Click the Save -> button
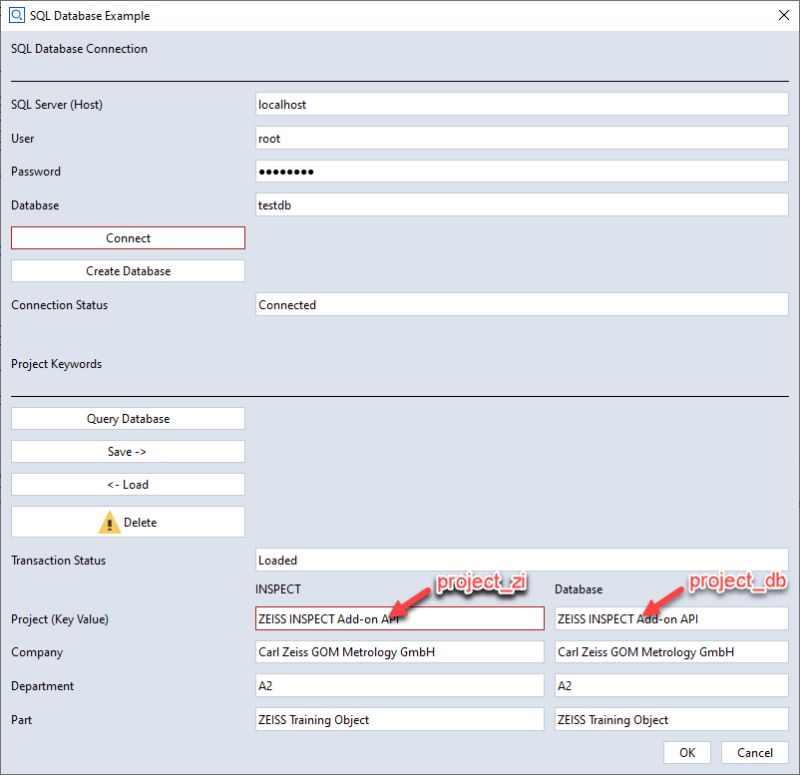This screenshot has height=775, width=800. point(128,452)
